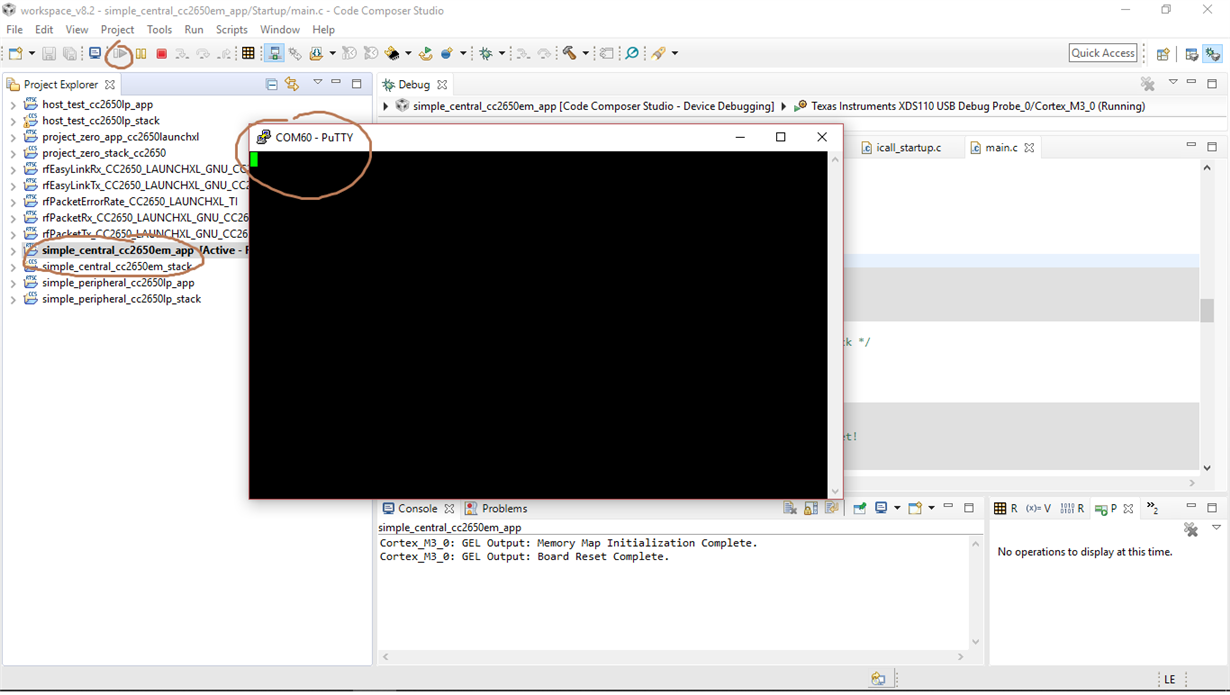The width and height of the screenshot is (1230, 695).
Task: Click the Connect Target toolbar icon
Action: 274,53
